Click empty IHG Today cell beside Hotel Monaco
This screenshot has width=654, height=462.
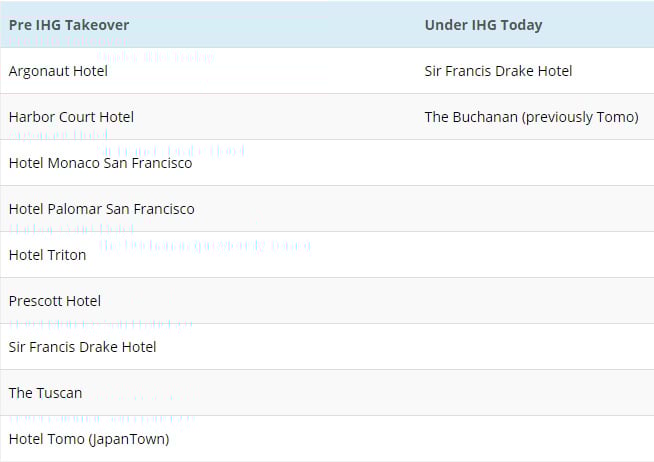[x=535, y=163]
